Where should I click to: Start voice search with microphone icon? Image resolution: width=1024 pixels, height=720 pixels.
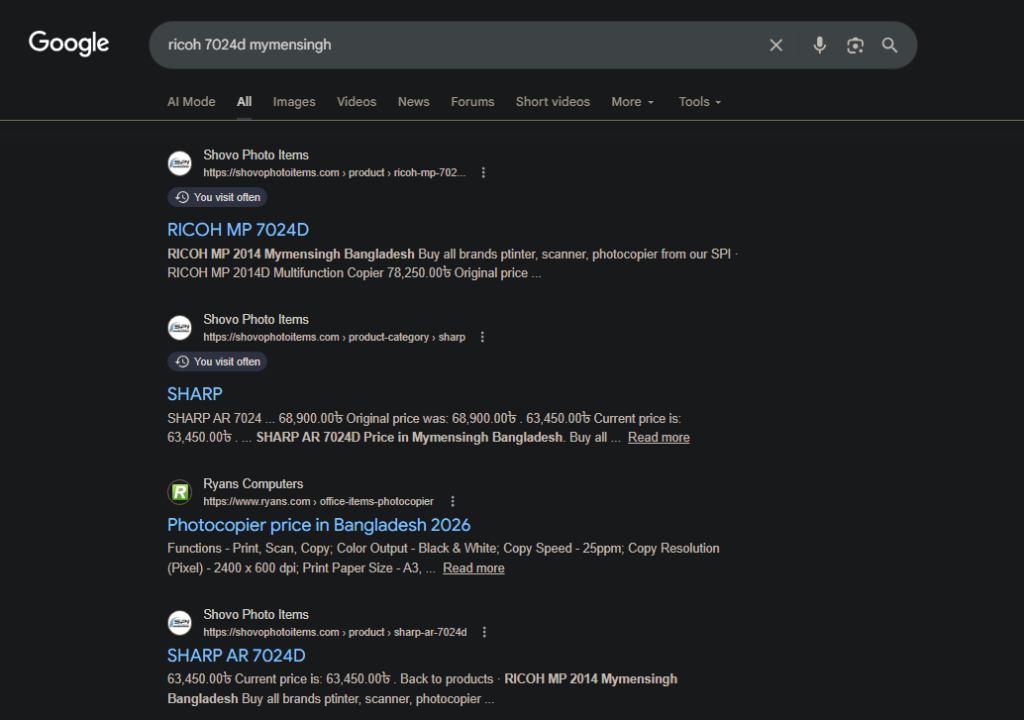[x=819, y=45]
